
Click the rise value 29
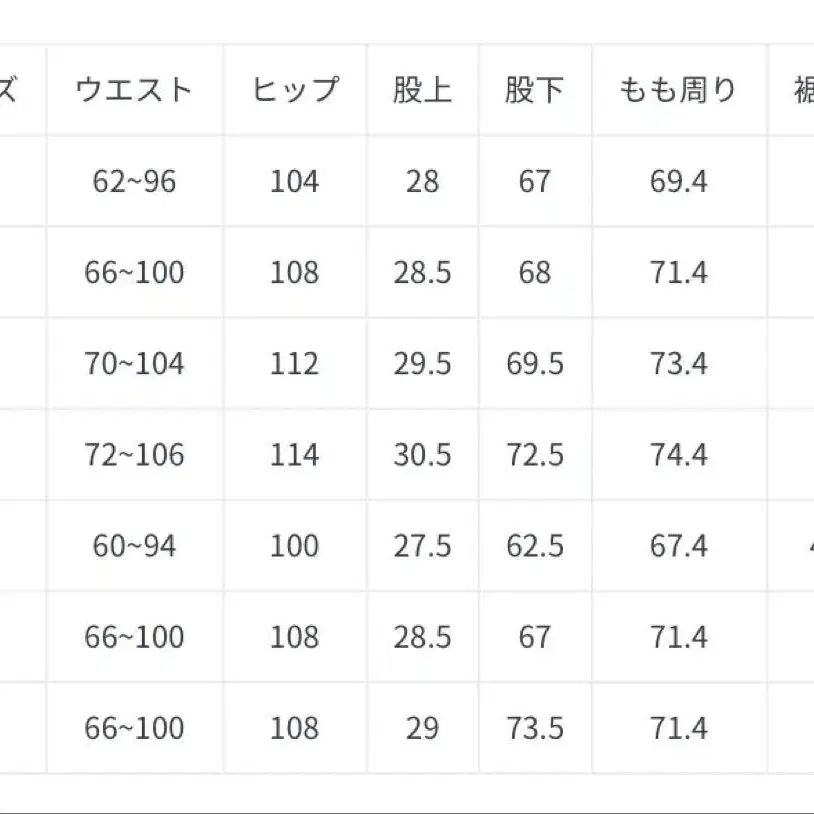pos(422,728)
